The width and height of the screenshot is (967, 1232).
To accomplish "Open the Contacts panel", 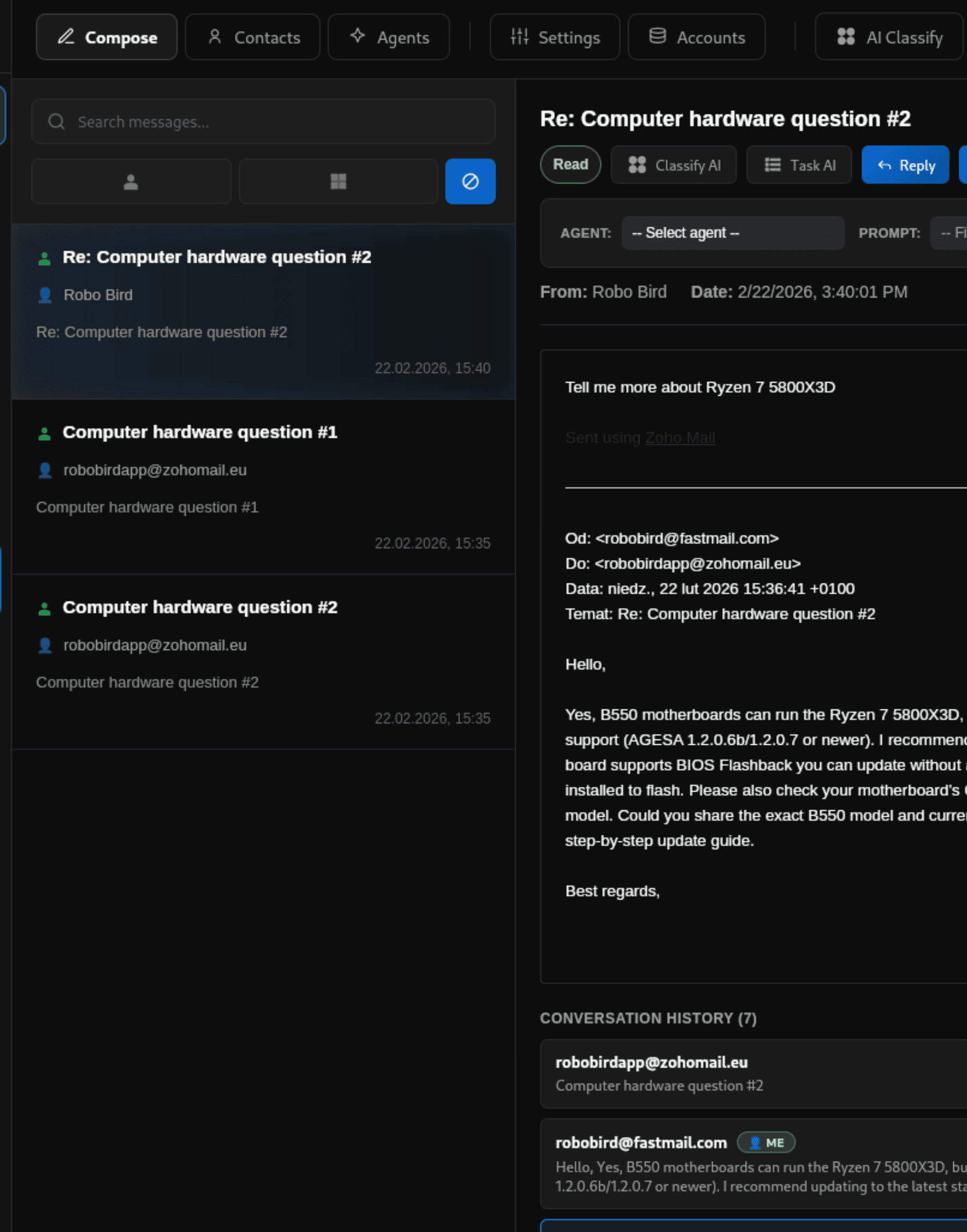I will (x=252, y=37).
